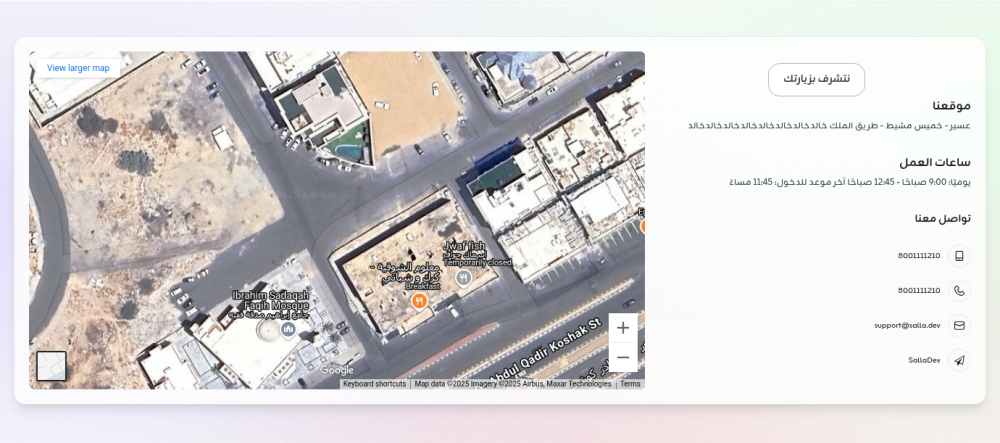Open View larger map link
Screen dimensions: 1000x443
[x=78, y=68]
